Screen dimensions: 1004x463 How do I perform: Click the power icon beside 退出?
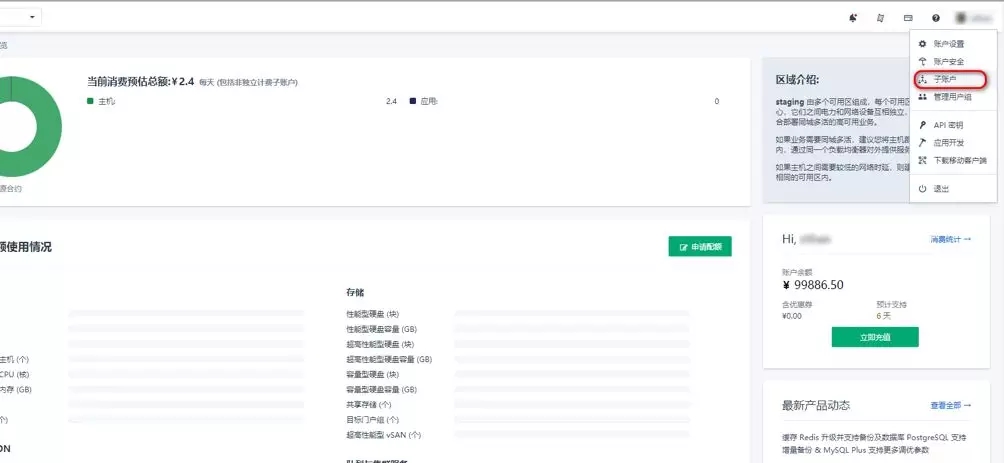point(922,189)
